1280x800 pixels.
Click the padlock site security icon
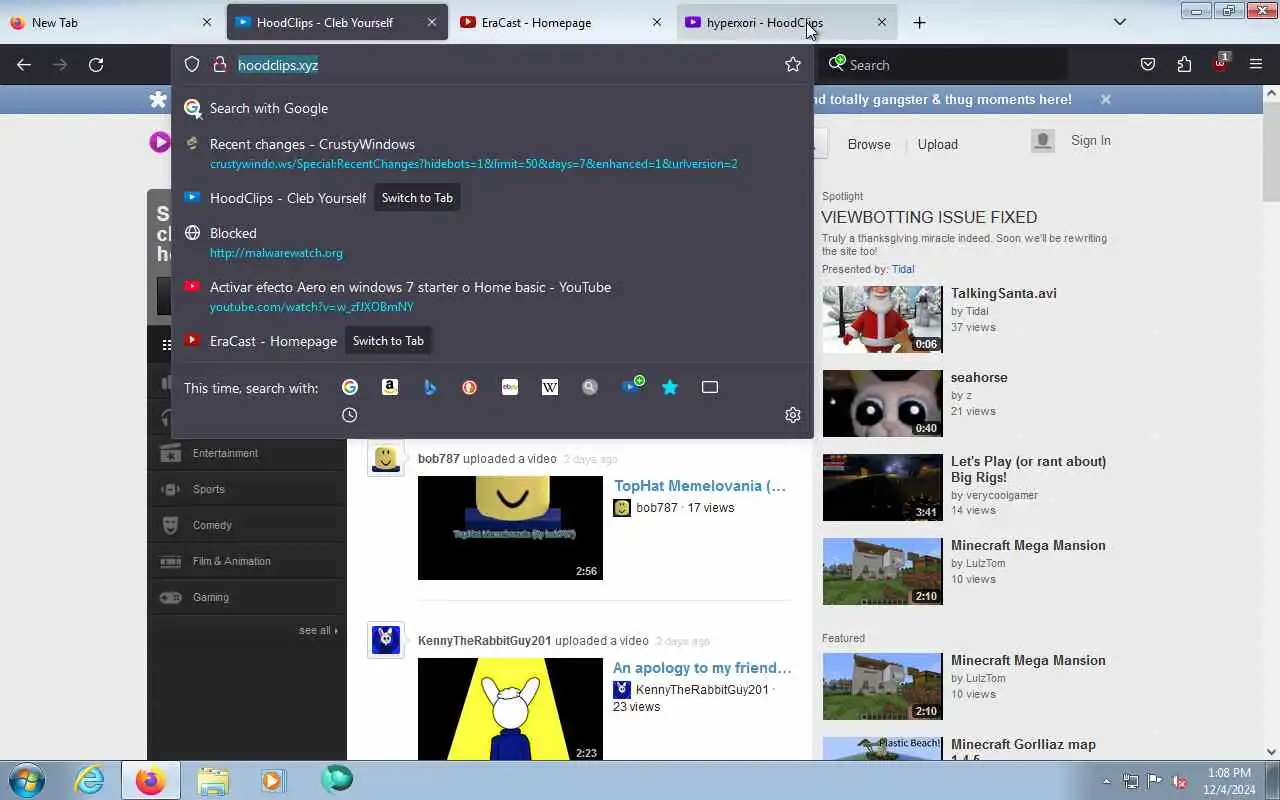220,65
